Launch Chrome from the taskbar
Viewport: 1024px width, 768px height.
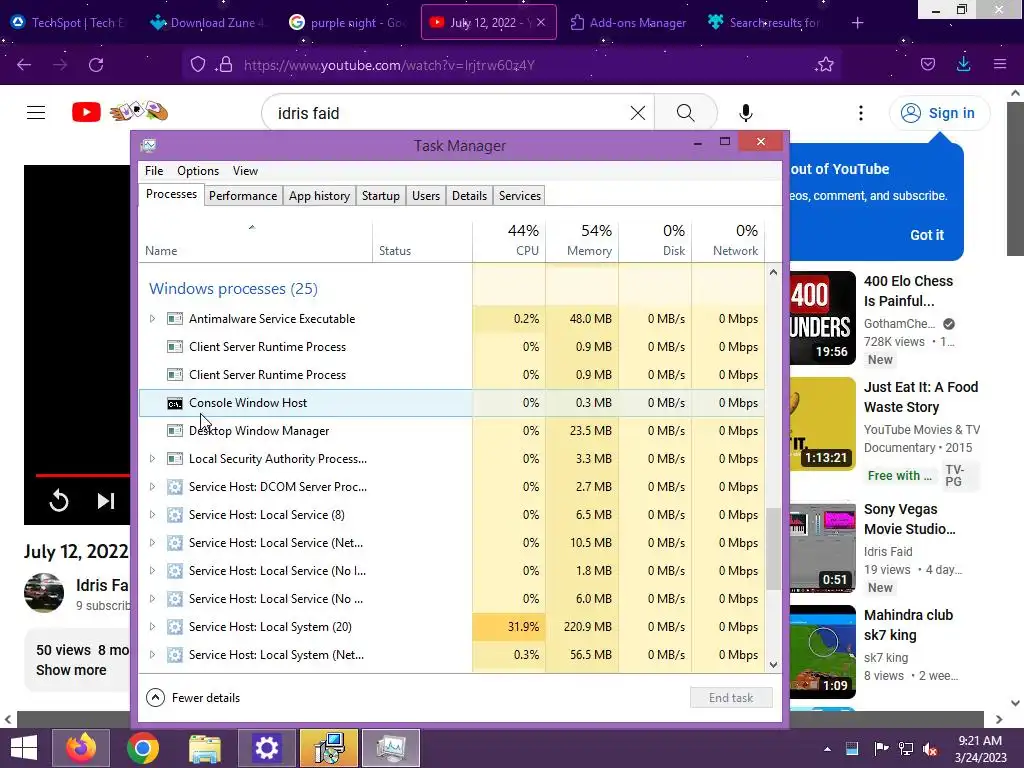(x=143, y=748)
